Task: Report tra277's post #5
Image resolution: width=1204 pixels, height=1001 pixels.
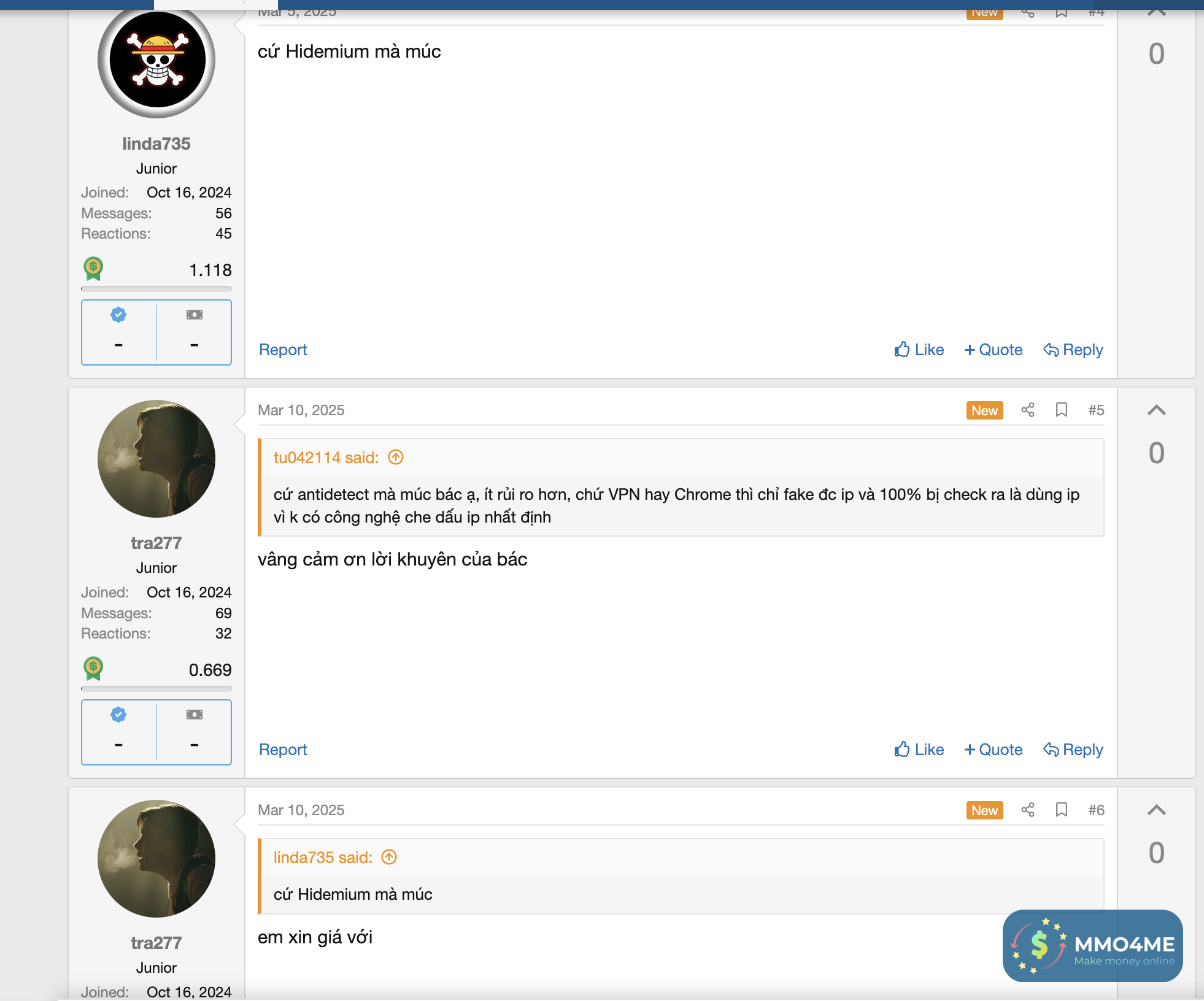Action: pos(283,750)
